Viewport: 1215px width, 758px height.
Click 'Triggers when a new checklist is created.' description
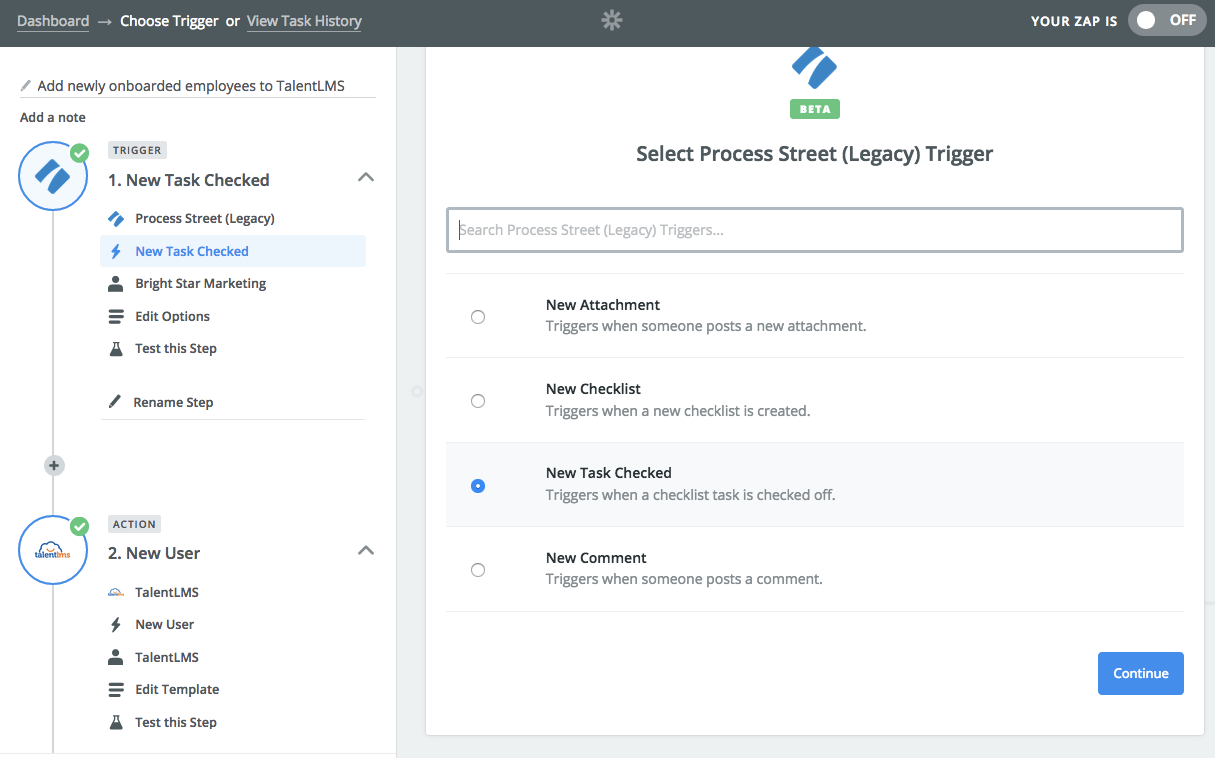pos(678,411)
